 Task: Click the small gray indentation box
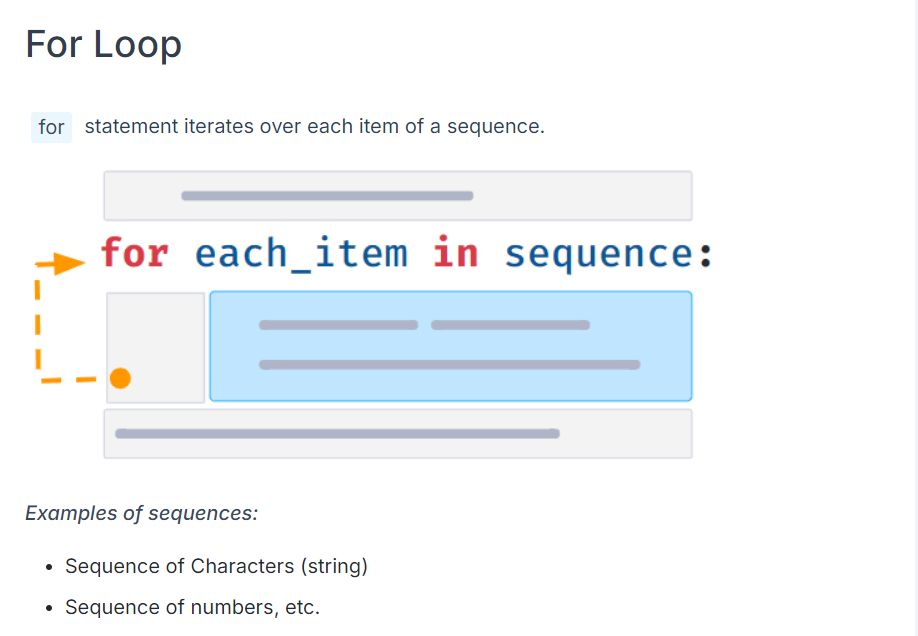pyautogui.click(x=156, y=347)
